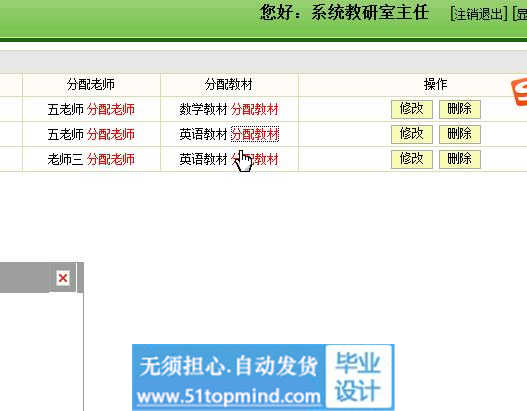Click 删除 button in 老师三 row
Viewport: 527px width, 411px height.
click(460, 159)
